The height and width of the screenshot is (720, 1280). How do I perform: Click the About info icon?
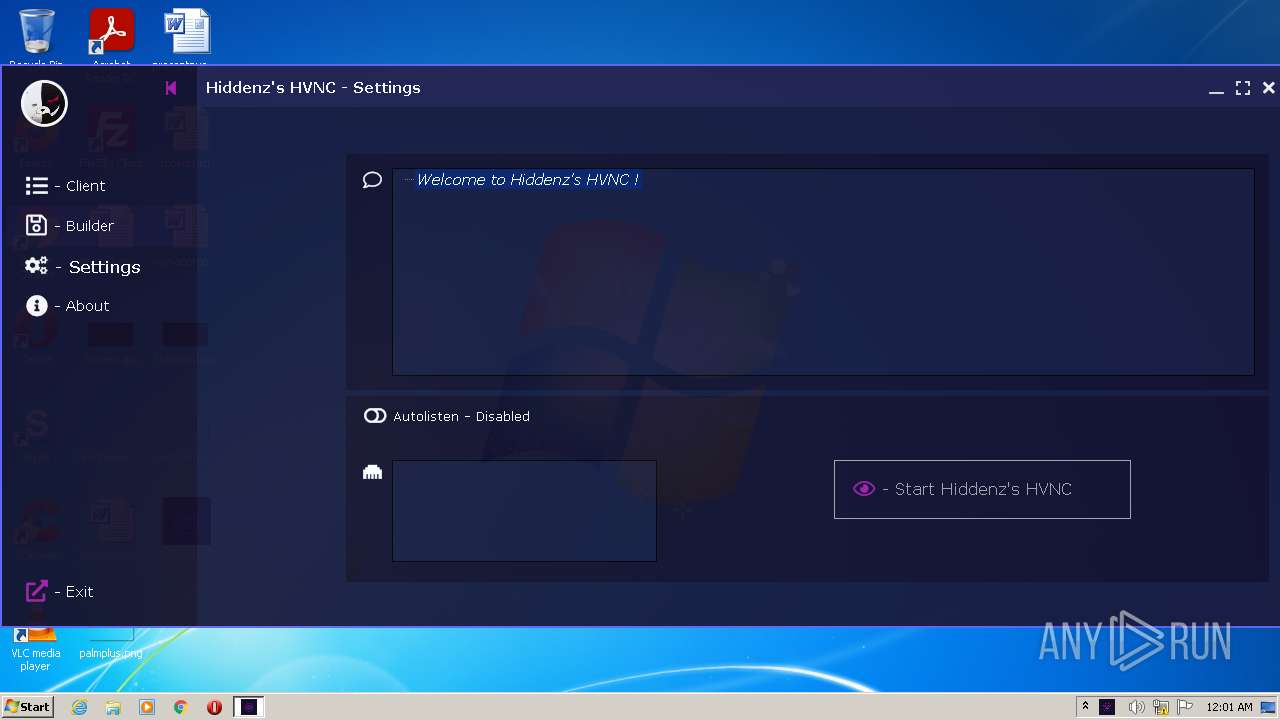click(x=36, y=306)
